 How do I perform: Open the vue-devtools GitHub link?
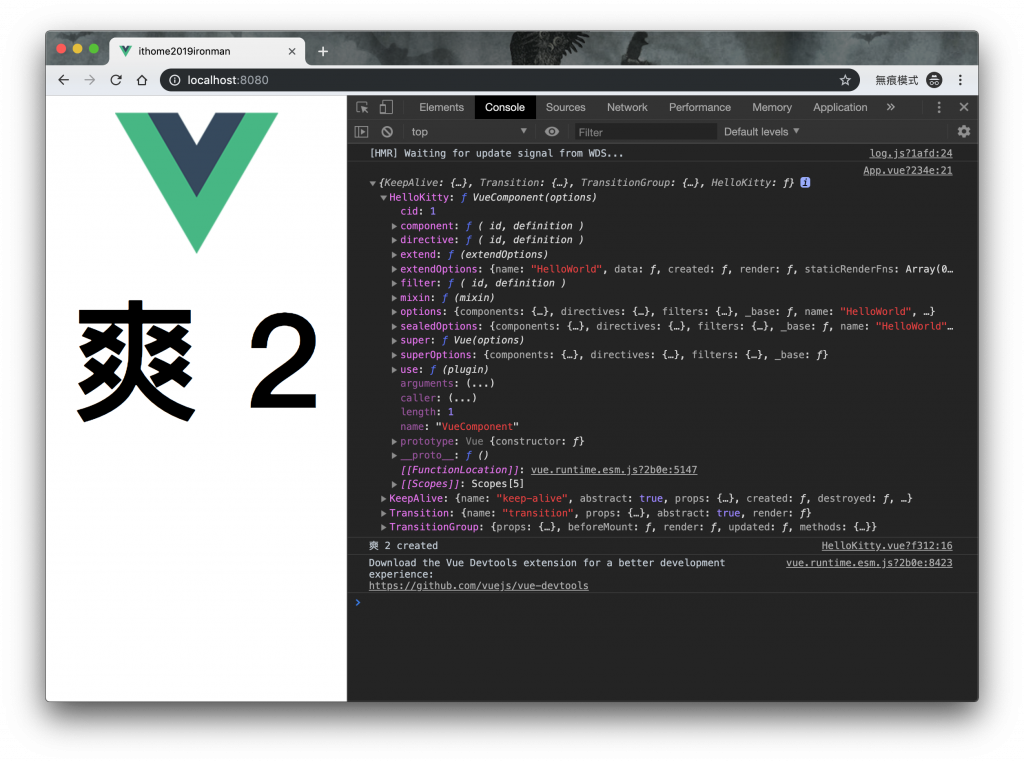click(478, 586)
